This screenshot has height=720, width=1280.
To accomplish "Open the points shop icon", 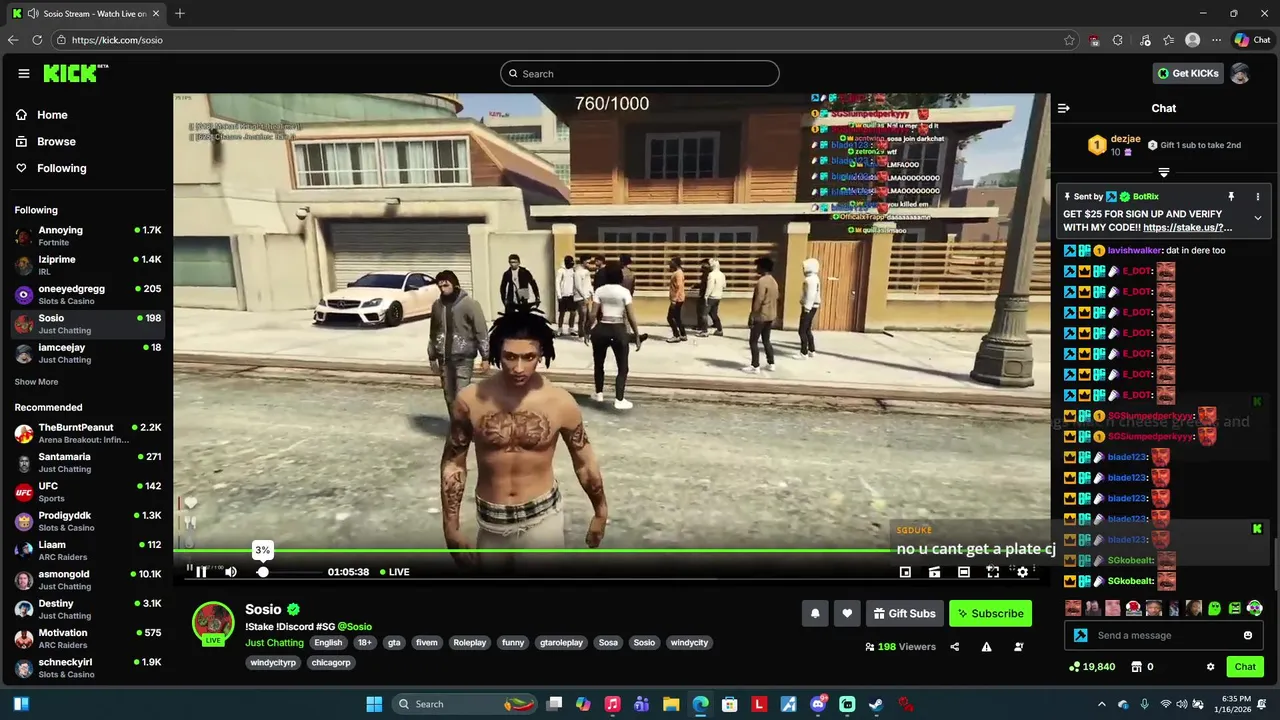I will (x=1136, y=667).
